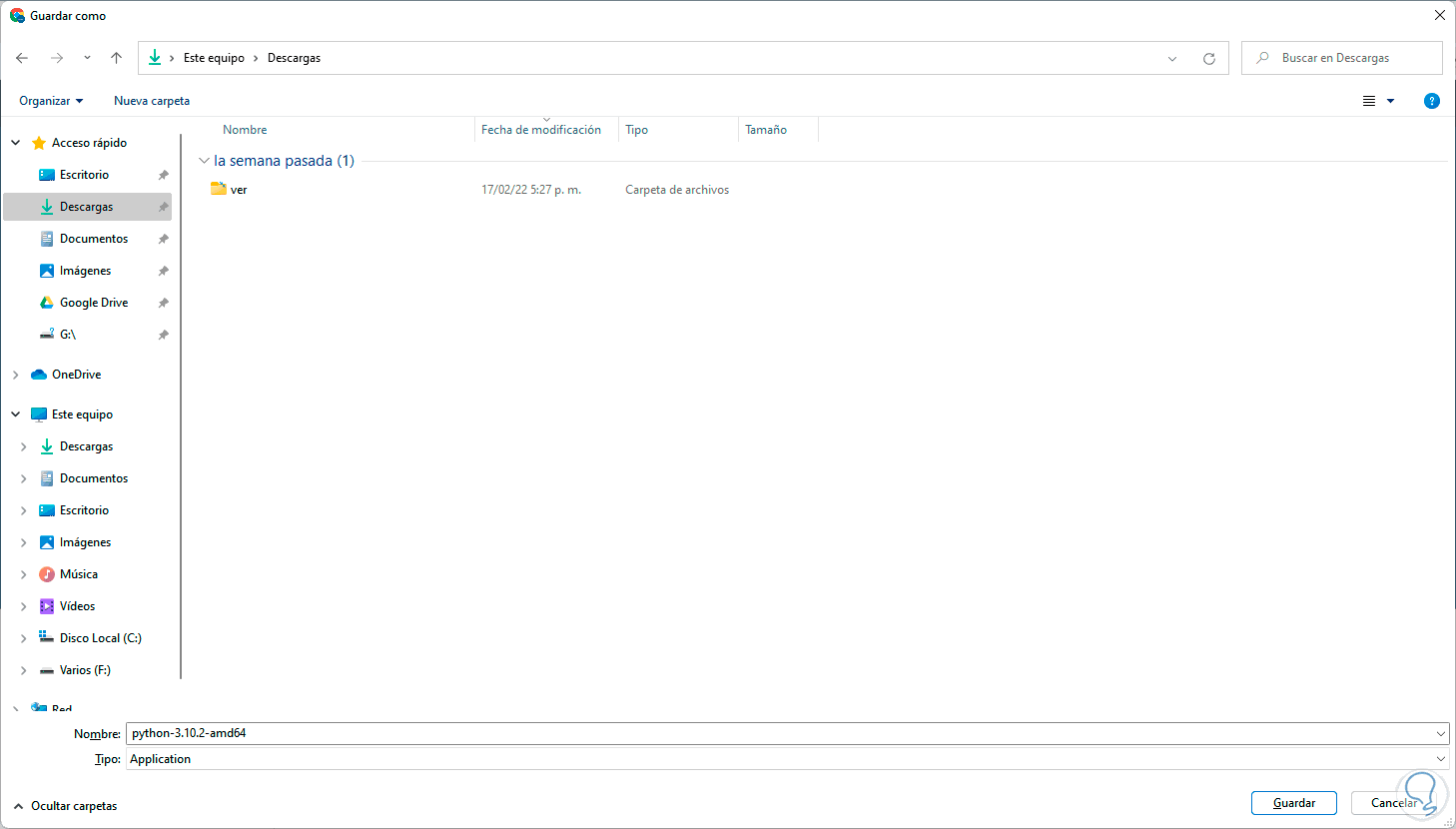The width and height of the screenshot is (1456, 829).
Task: Select Este equipo in the sidebar
Action: (x=82, y=414)
